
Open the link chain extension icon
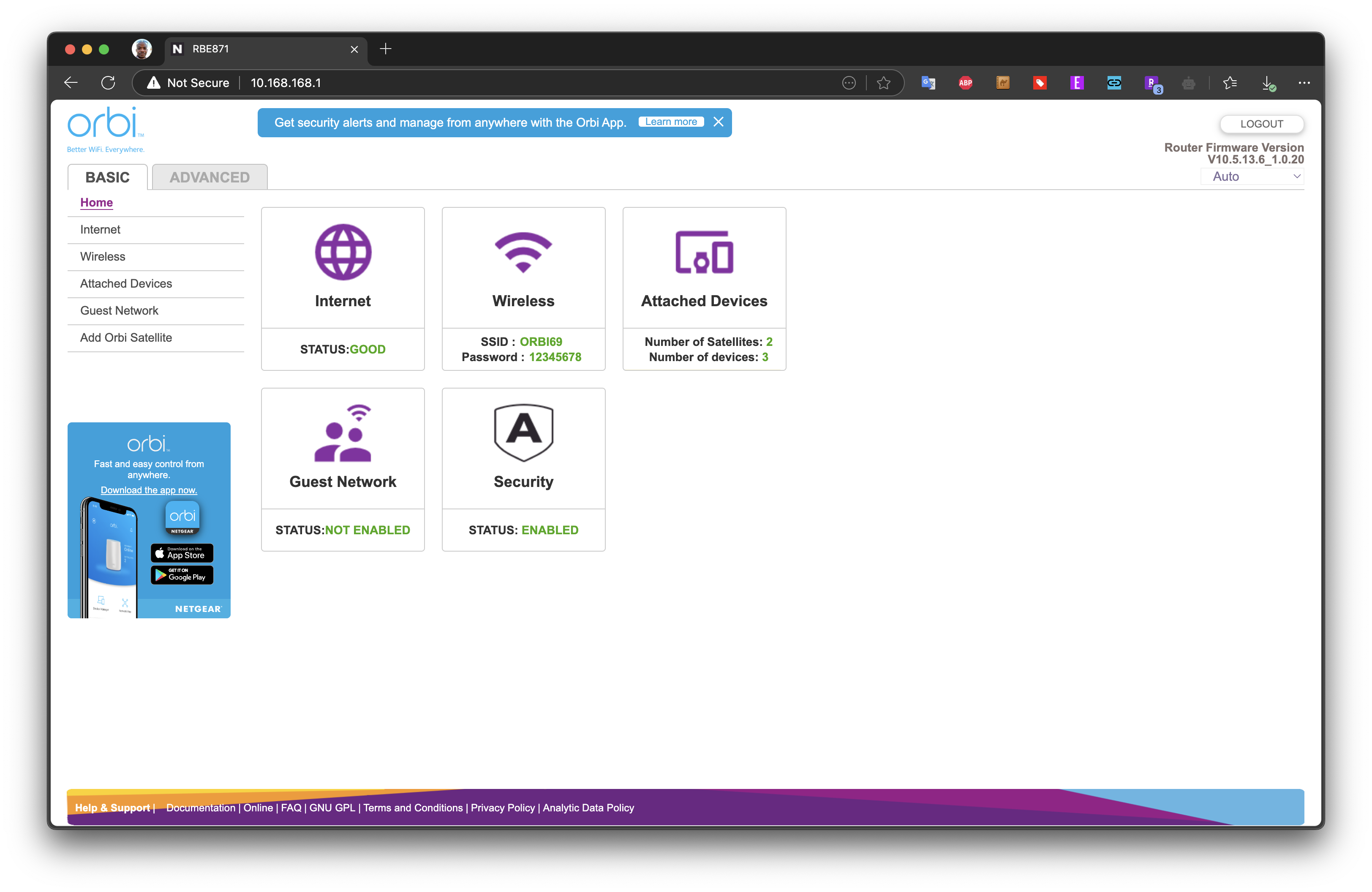(1114, 83)
